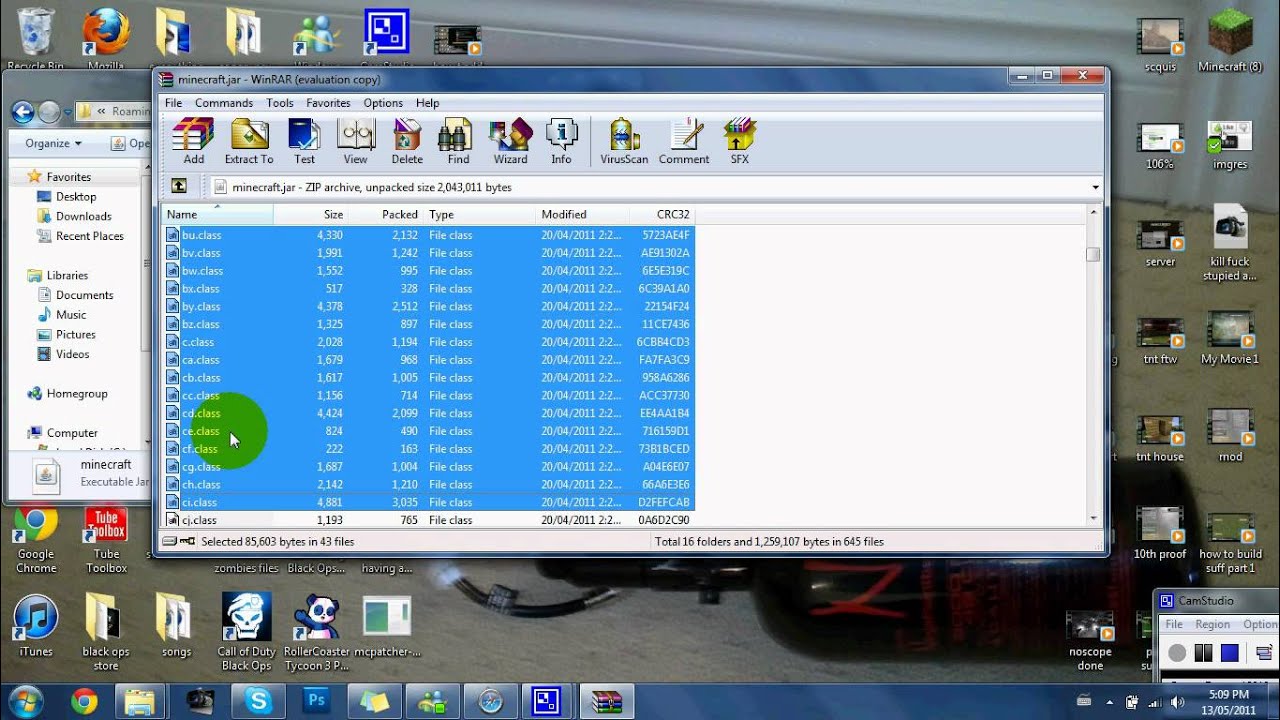This screenshot has height=720, width=1280.
Task: Start VirusScan from the WinRAR toolbar
Action: click(624, 141)
